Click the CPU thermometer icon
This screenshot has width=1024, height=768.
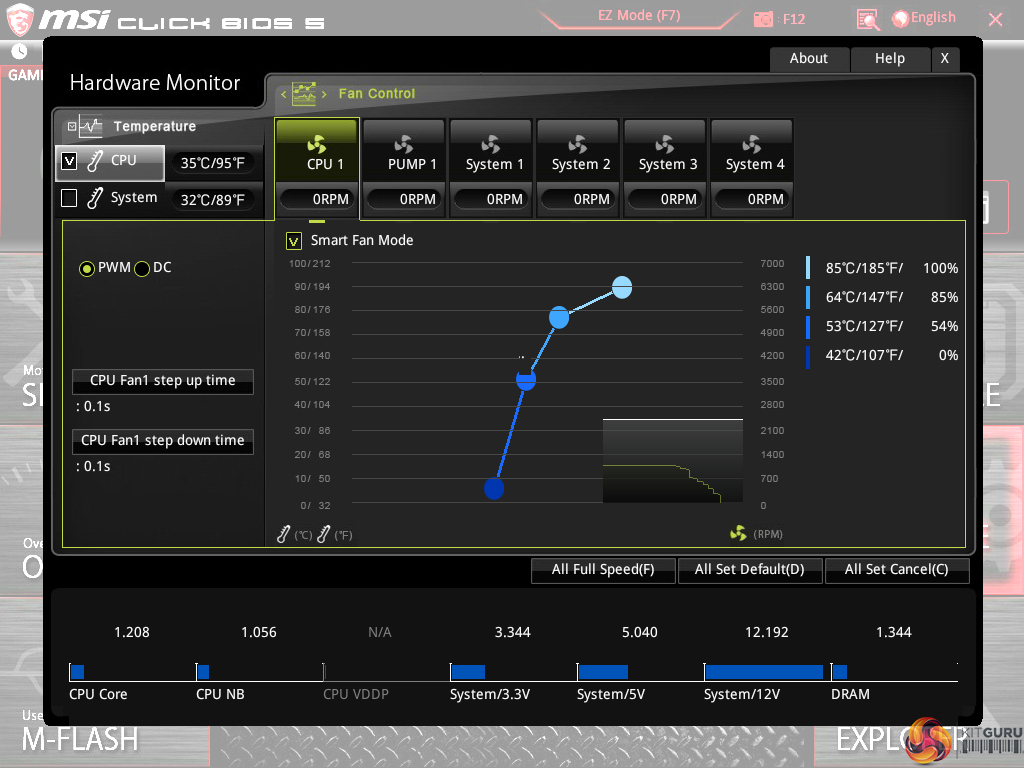(95, 161)
